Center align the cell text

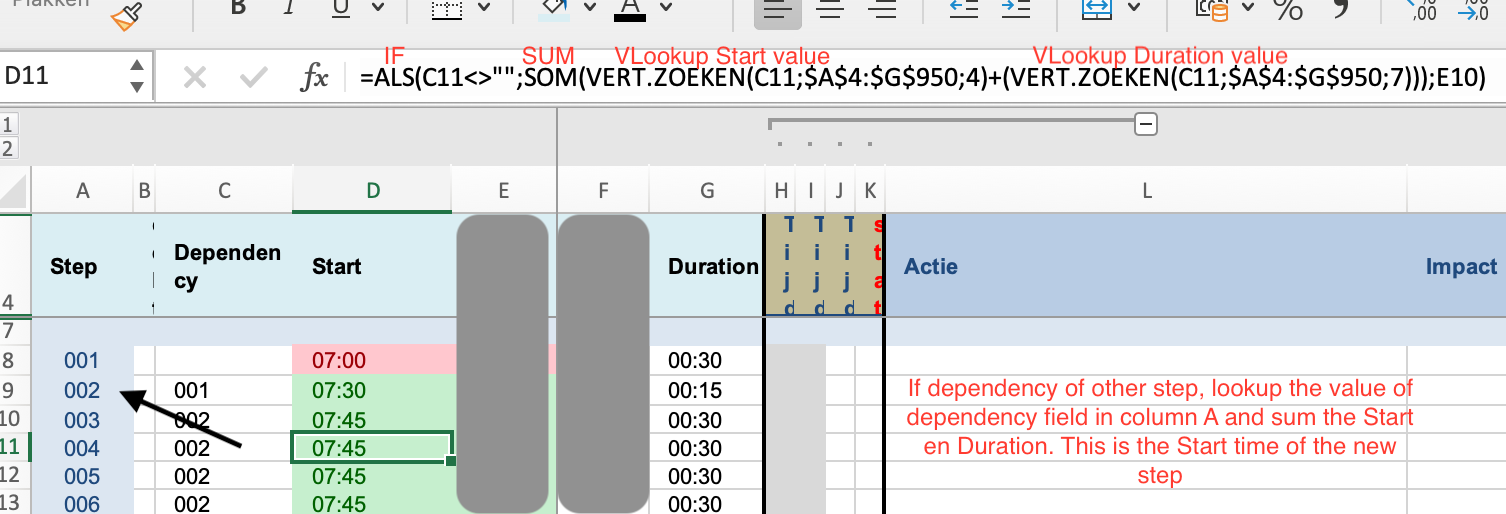(829, 9)
